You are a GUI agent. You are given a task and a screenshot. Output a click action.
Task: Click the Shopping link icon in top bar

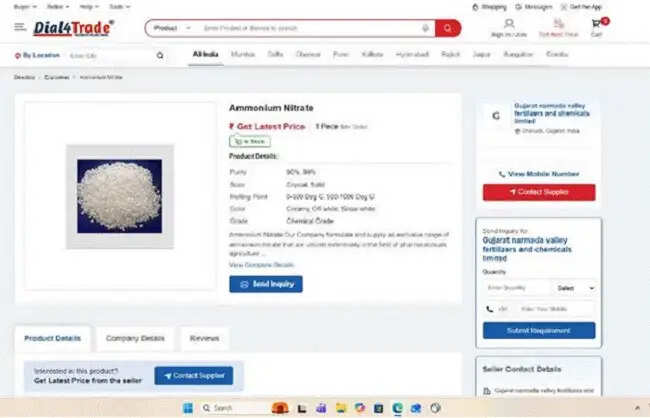point(475,7)
